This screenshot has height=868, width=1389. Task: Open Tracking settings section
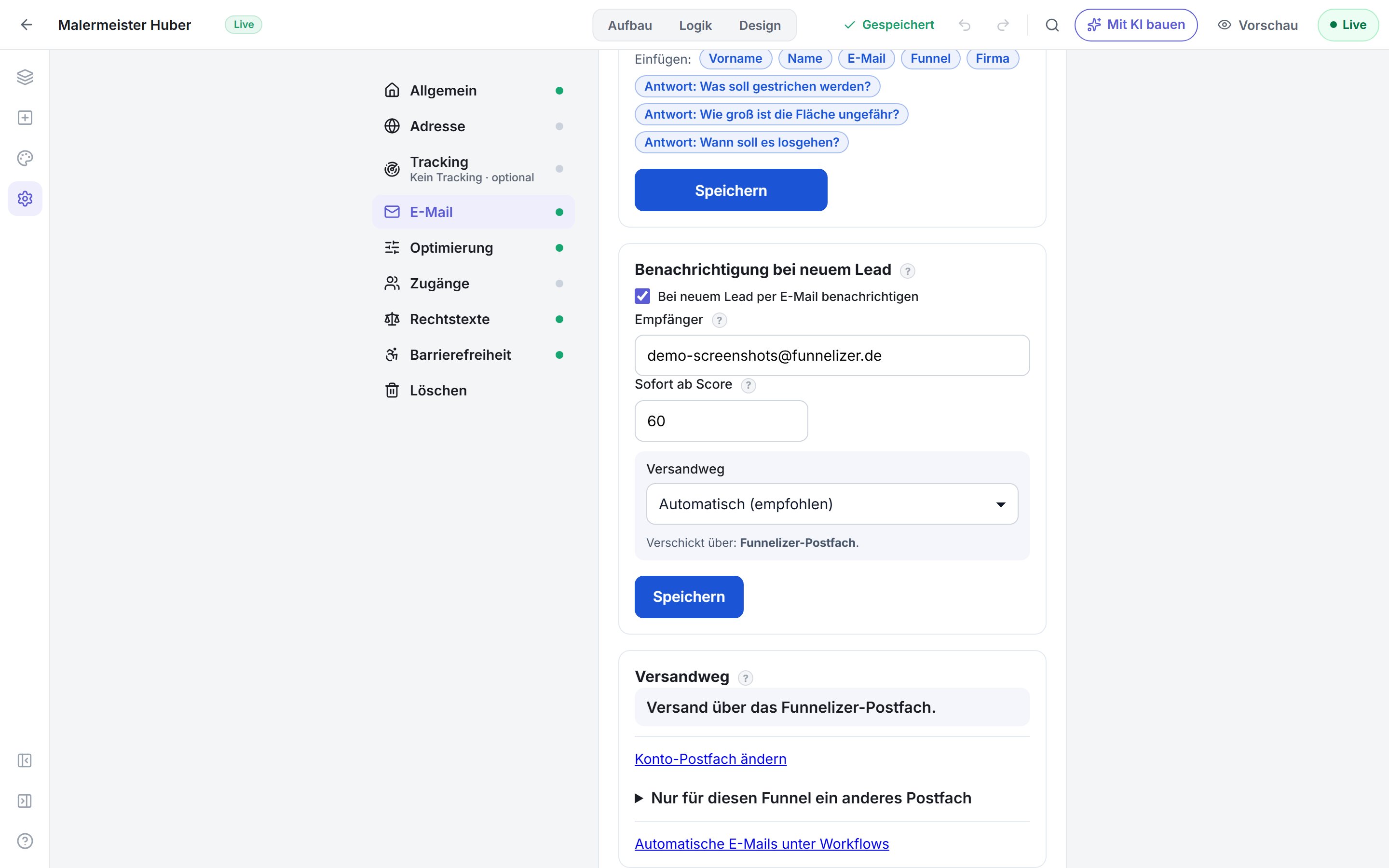pos(474,169)
